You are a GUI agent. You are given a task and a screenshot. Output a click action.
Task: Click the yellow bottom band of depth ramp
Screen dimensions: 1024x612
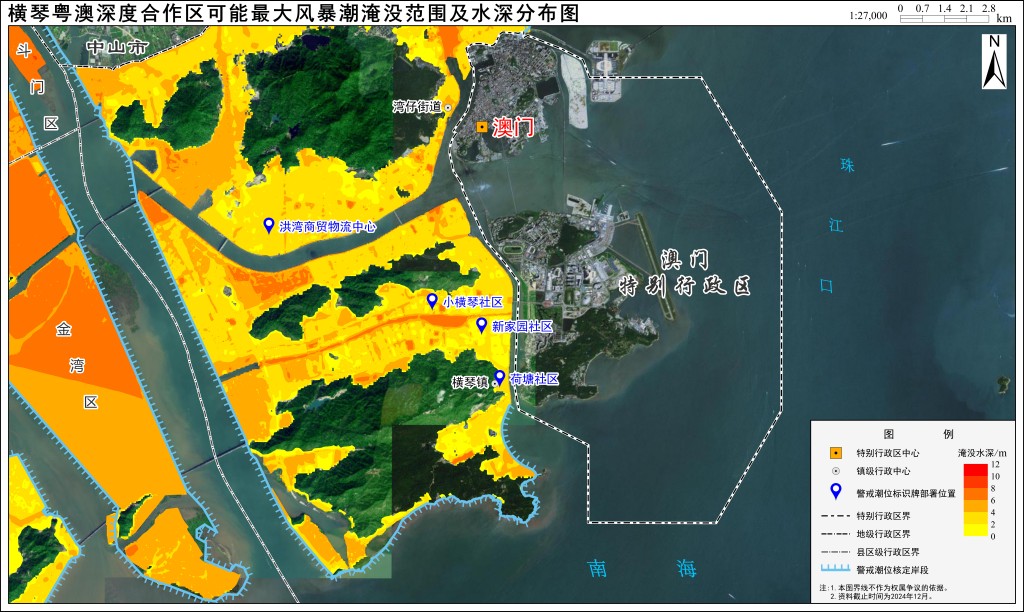(976, 530)
